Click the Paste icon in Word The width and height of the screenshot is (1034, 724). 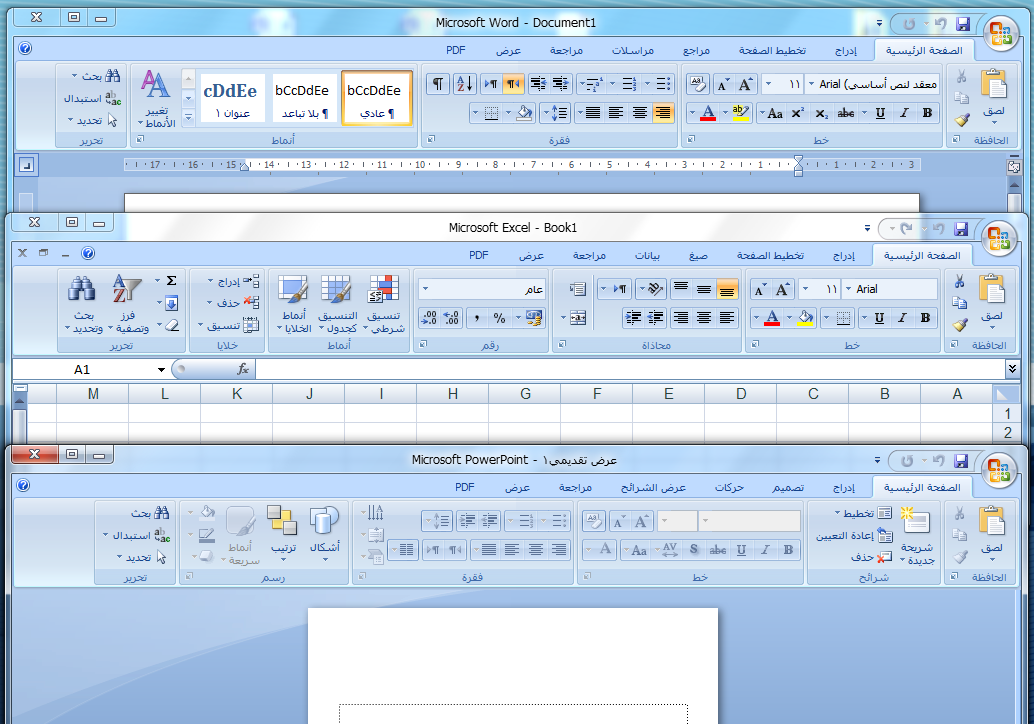click(993, 86)
